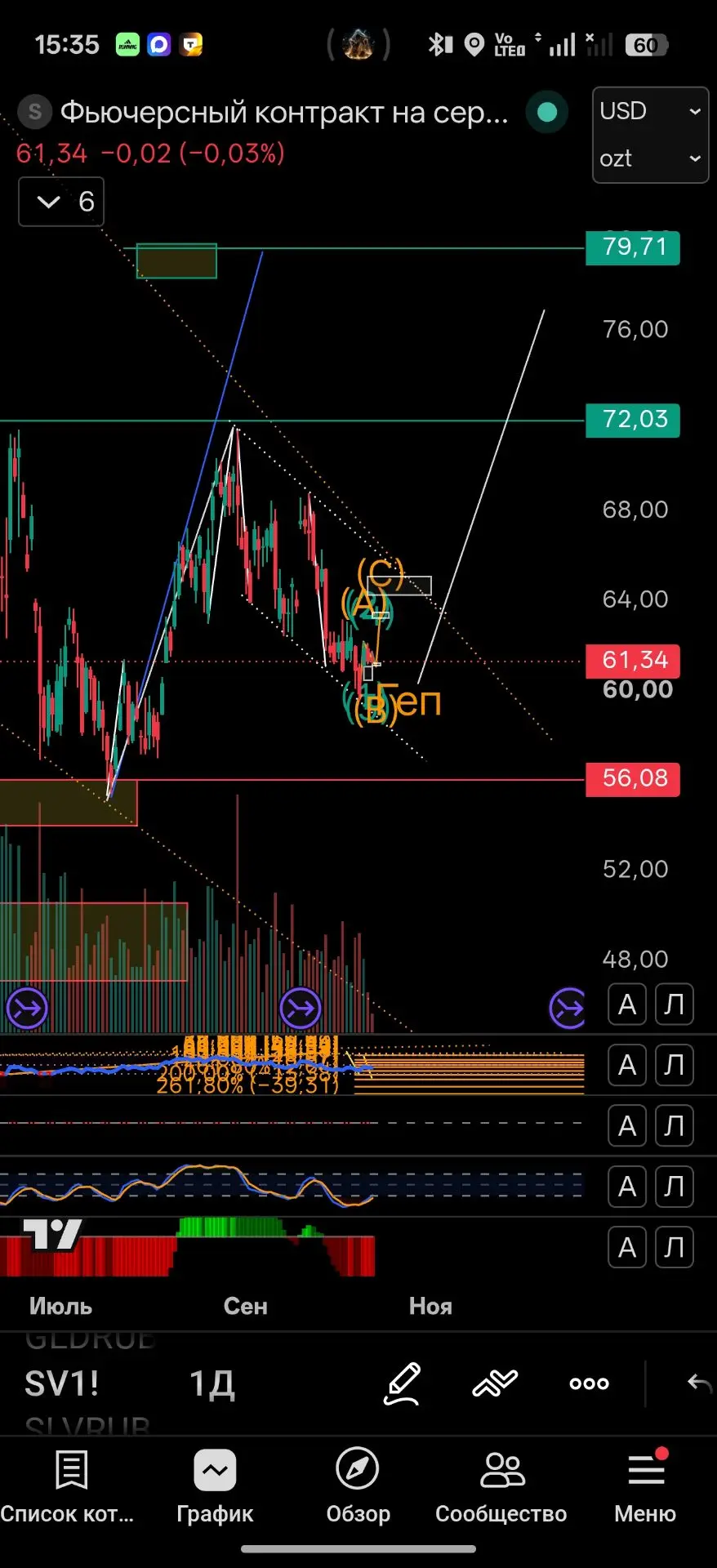The image size is (717, 1568).
Task: Tap the Ноя label on time axis
Action: coord(430,1306)
